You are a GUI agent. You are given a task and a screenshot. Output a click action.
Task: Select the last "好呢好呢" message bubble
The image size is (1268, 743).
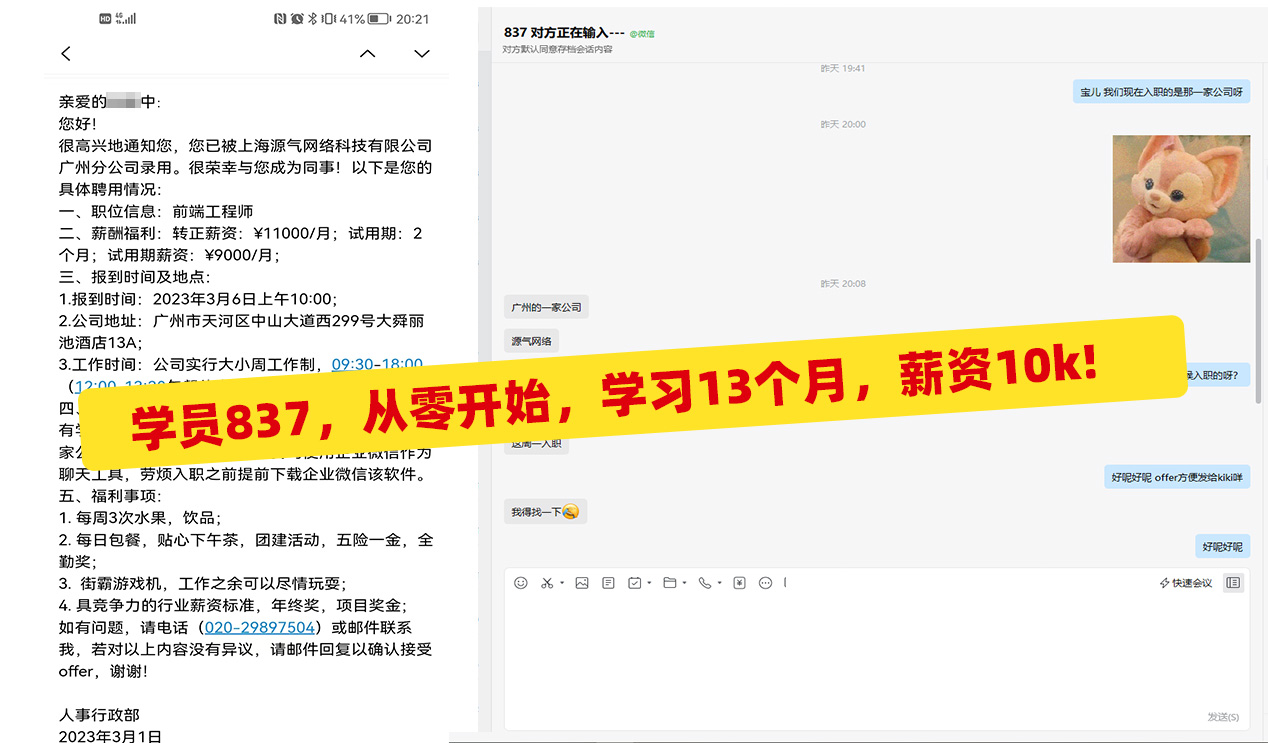pyautogui.click(x=1222, y=547)
